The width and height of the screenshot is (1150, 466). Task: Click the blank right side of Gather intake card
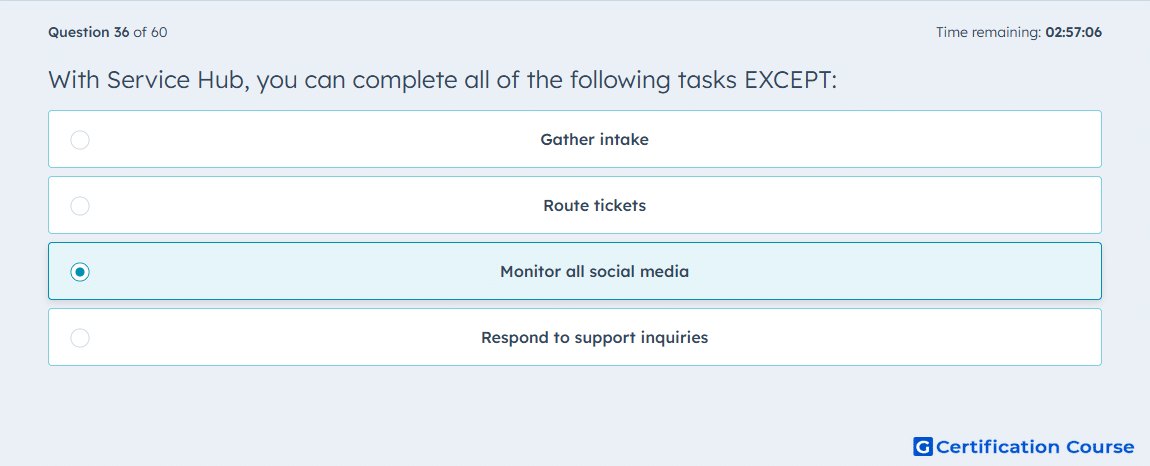pyautogui.click(x=953, y=139)
